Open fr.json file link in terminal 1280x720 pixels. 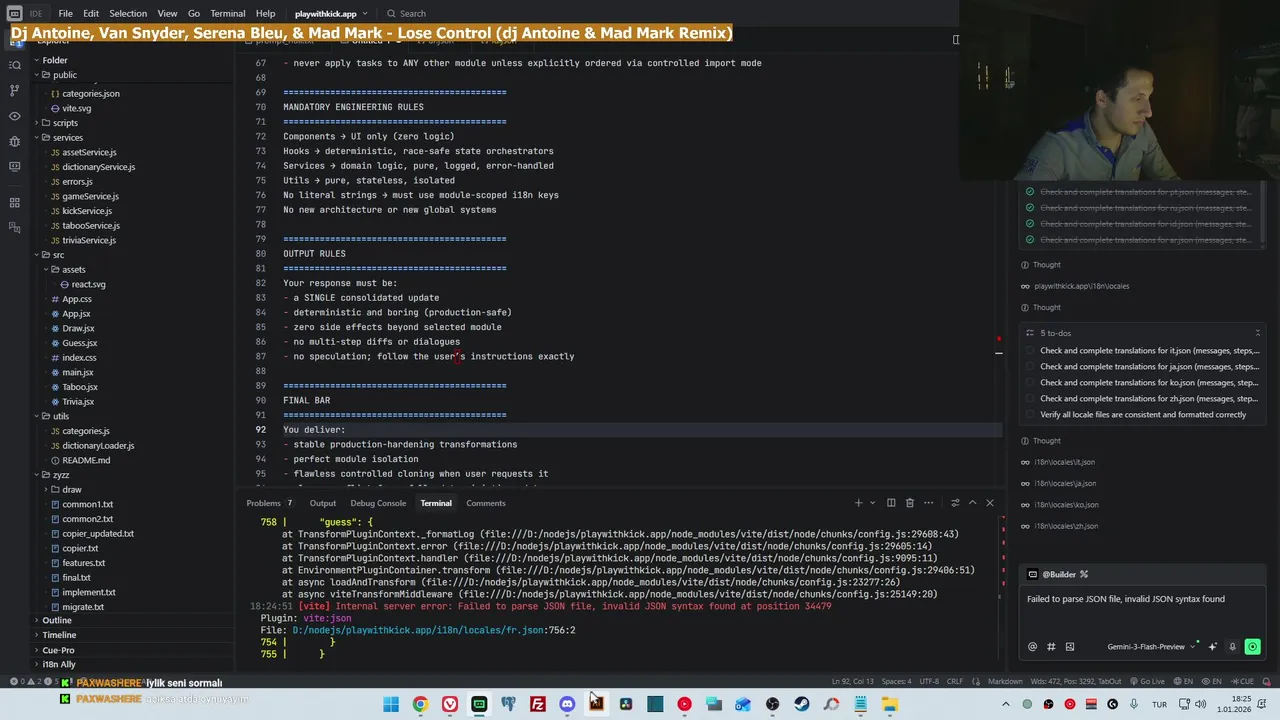[x=433, y=630]
